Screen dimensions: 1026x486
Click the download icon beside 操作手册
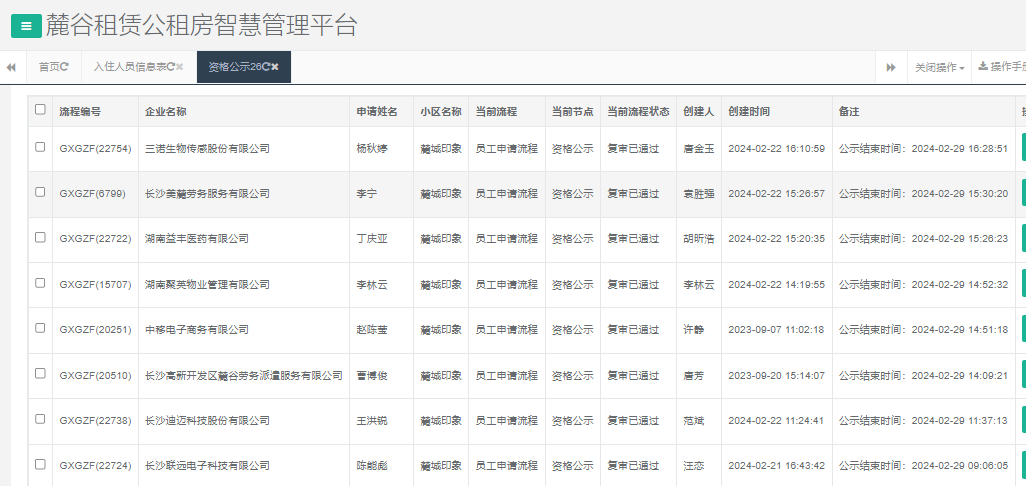point(983,66)
